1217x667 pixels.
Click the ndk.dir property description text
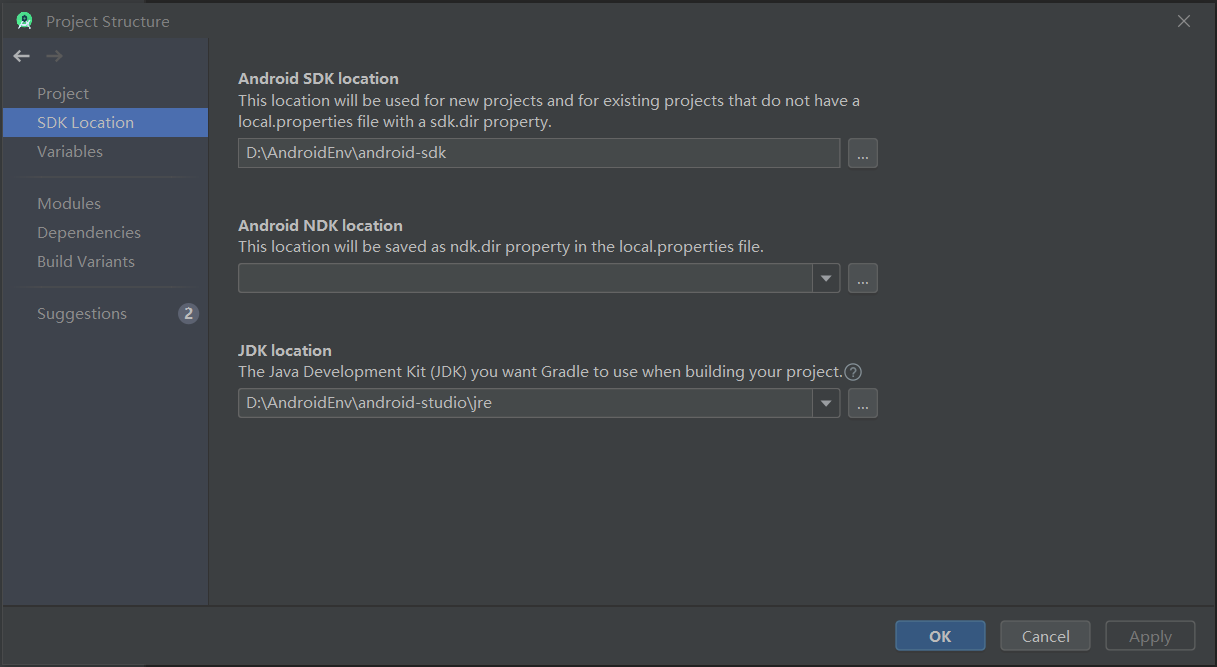[501, 246]
